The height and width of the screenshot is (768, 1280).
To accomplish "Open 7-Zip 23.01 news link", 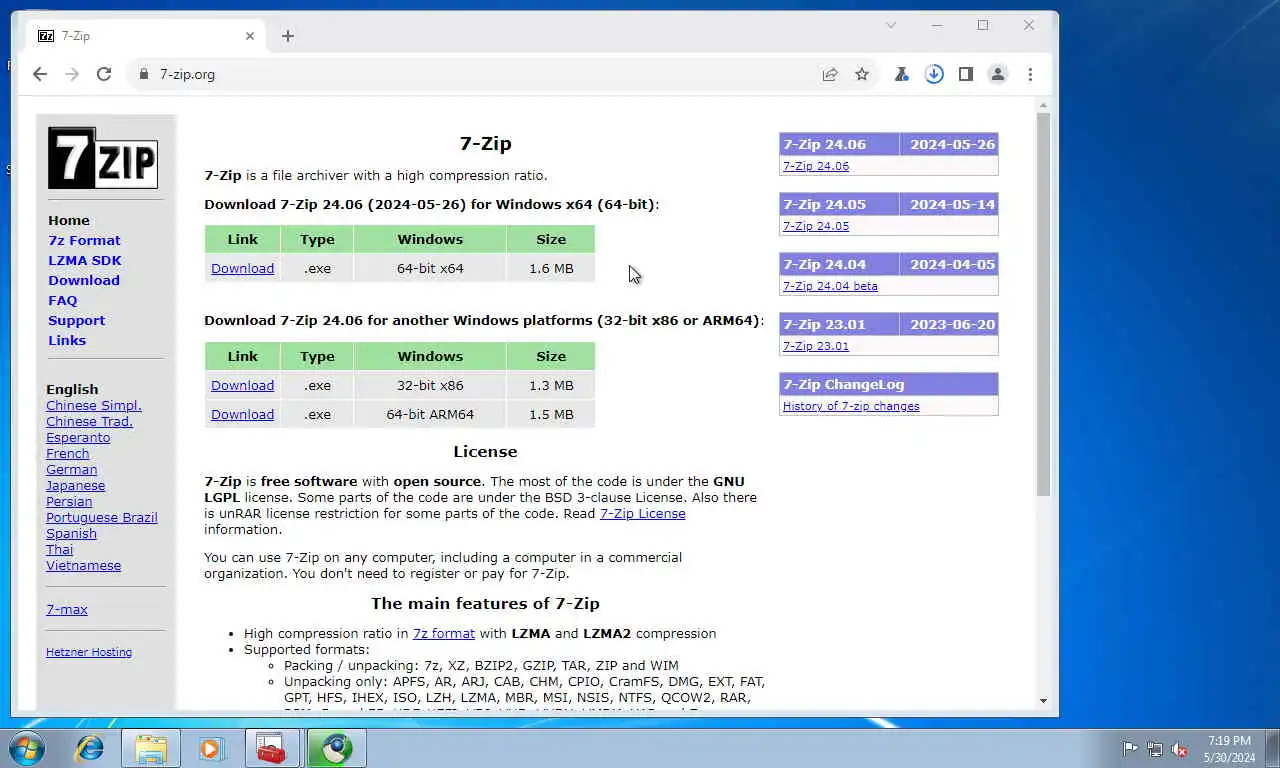I will (x=816, y=346).
